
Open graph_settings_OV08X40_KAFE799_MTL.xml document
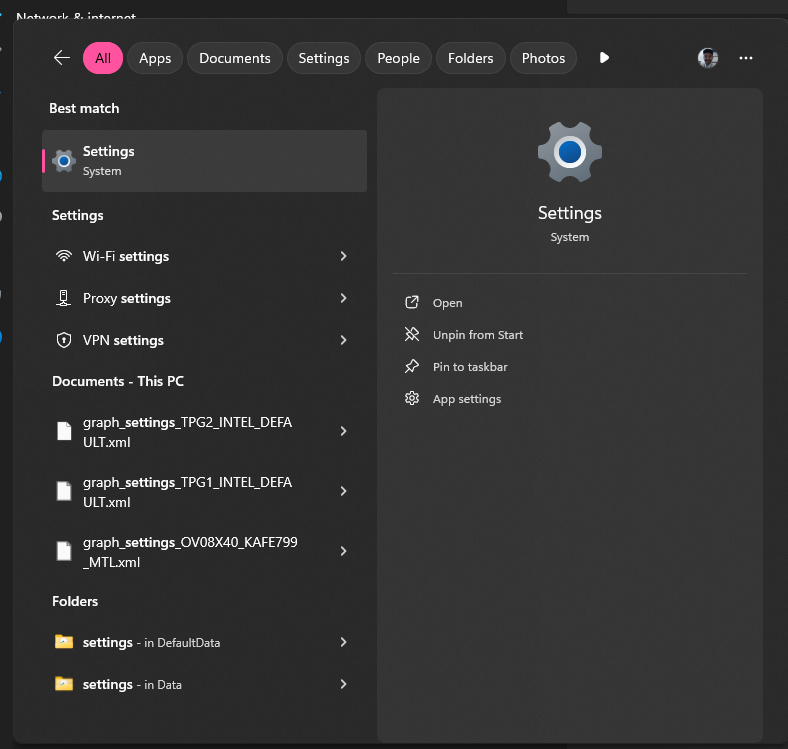(x=190, y=552)
